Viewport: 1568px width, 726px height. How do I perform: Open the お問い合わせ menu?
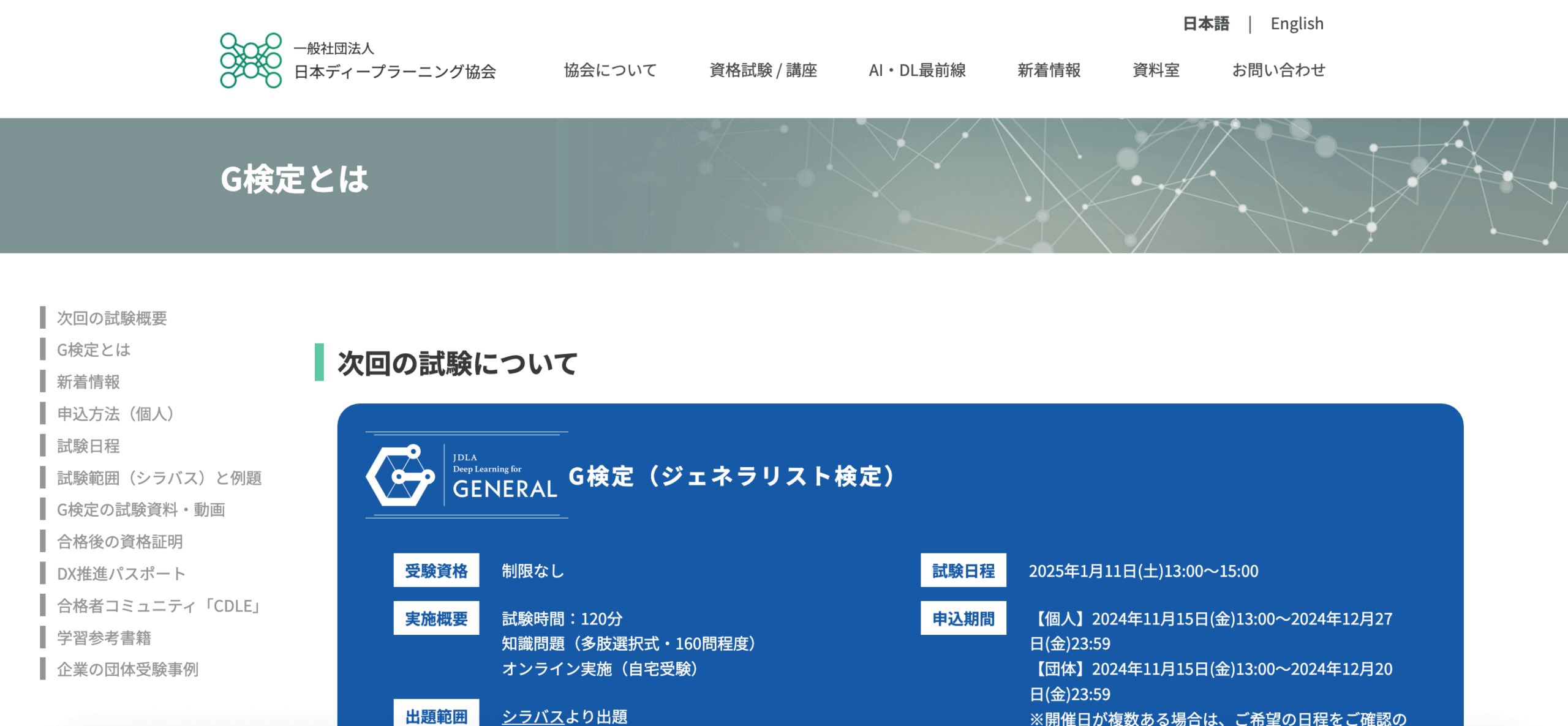[x=1279, y=70]
